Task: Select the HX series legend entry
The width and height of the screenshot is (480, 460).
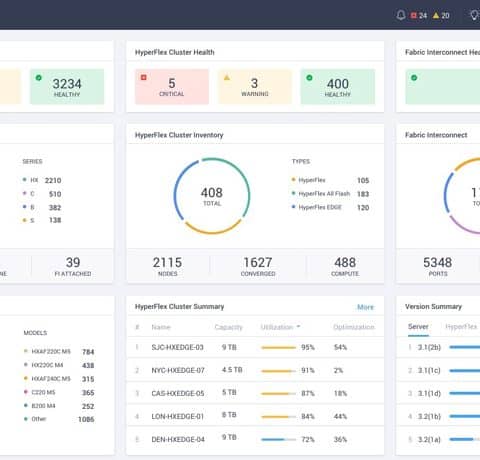Action: click(42, 180)
